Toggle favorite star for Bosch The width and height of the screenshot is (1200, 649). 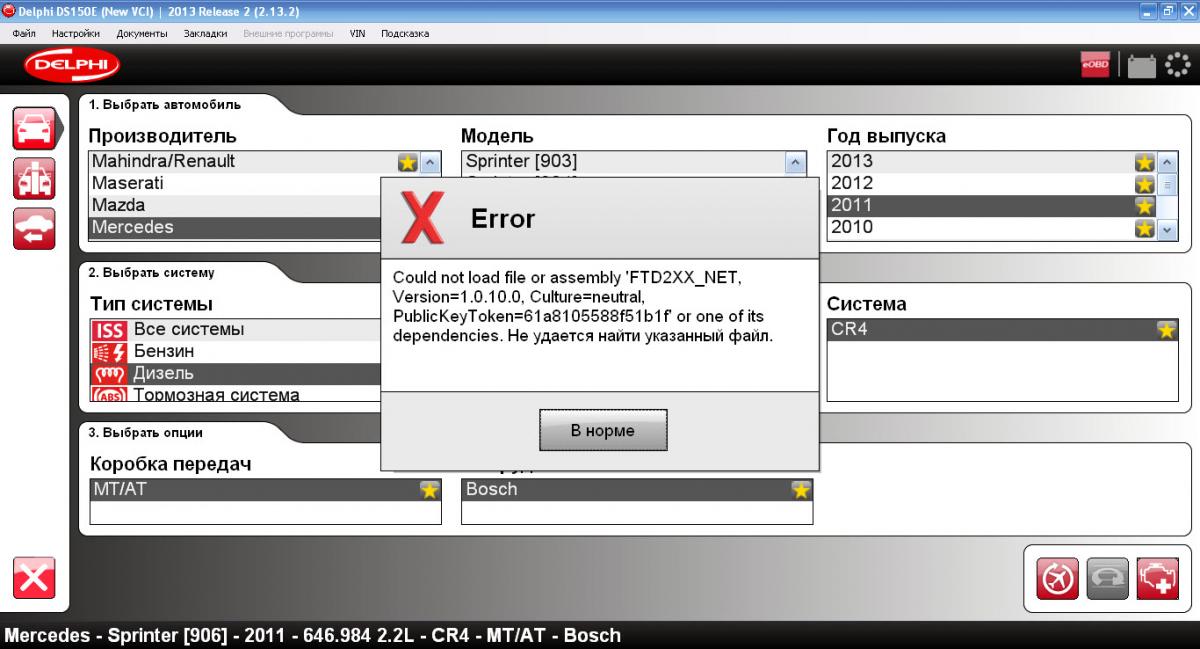coord(801,490)
